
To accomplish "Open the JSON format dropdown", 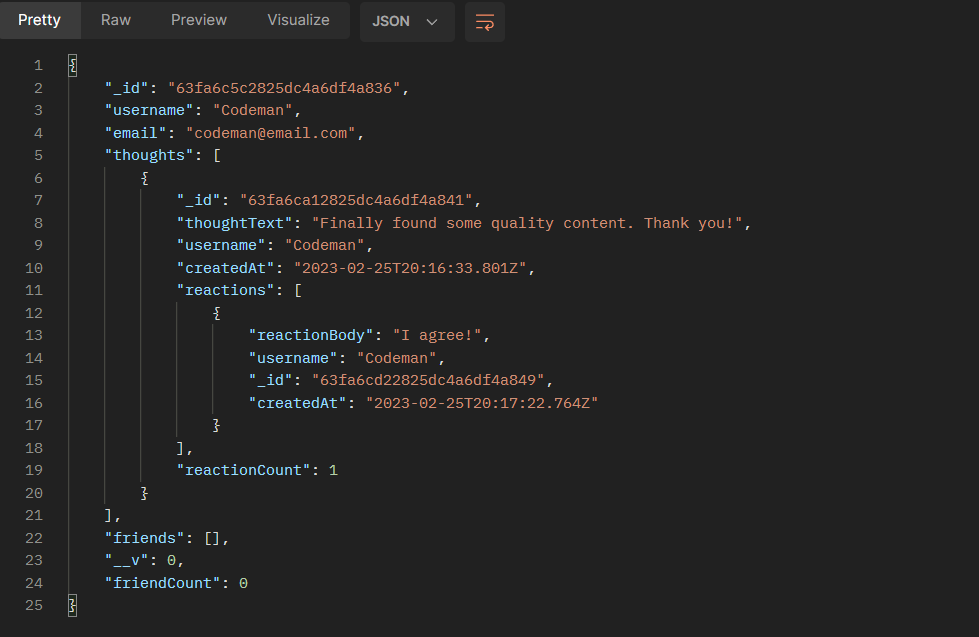I will (x=407, y=22).
